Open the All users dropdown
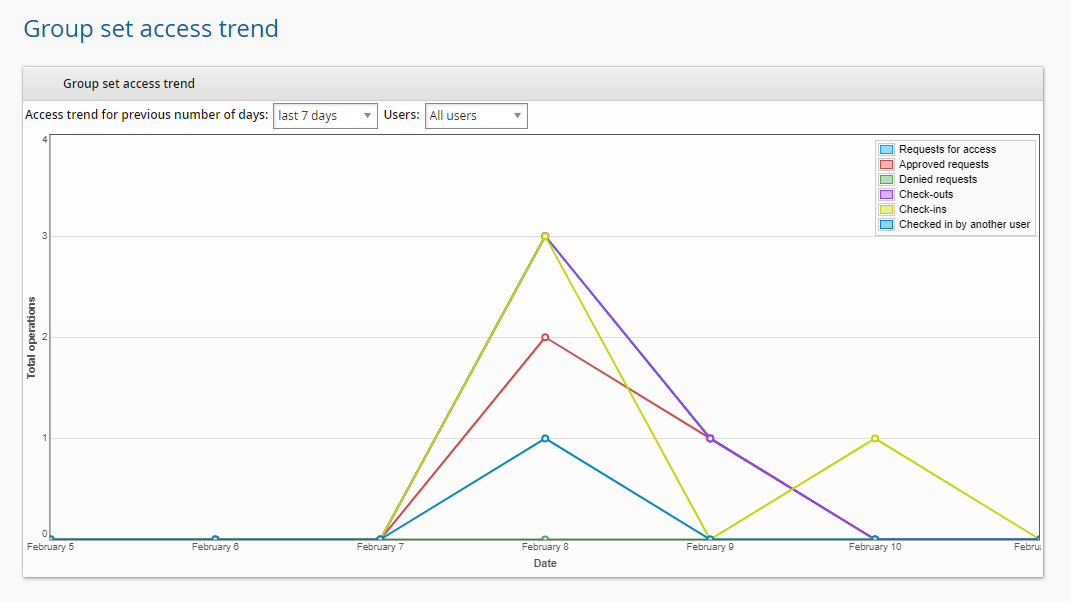Image resolution: width=1071 pixels, height=601 pixels. click(x=476, y=115)
